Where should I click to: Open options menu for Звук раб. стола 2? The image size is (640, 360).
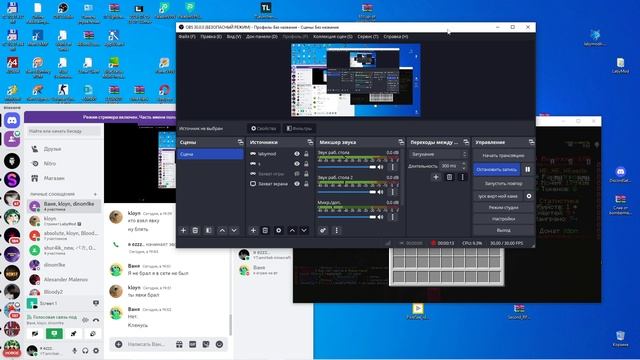coord(393,192)
